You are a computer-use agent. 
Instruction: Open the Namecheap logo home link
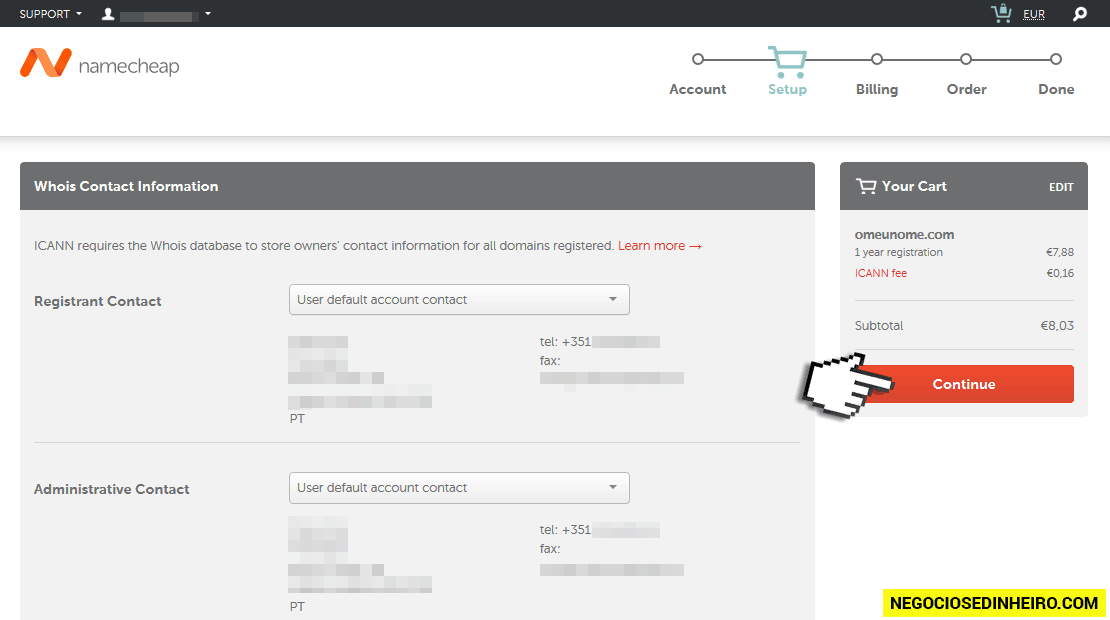[x=100, y=64]
